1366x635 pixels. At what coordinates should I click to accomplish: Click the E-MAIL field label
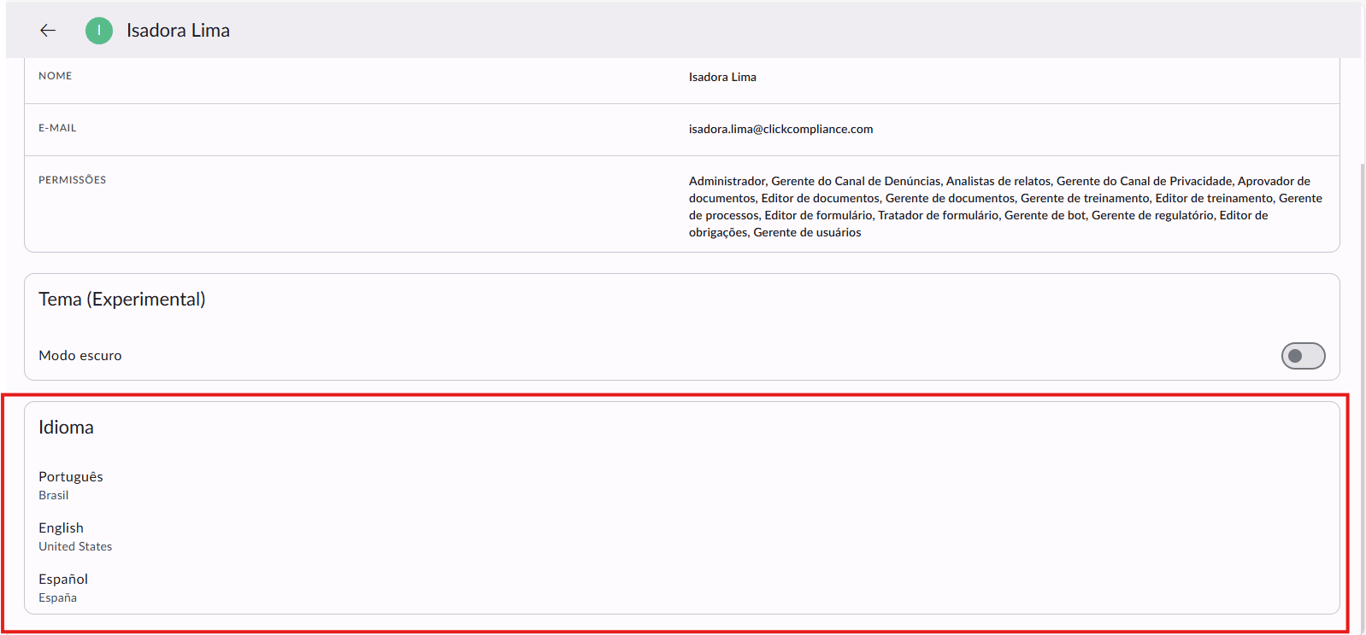tap(57, 128)
